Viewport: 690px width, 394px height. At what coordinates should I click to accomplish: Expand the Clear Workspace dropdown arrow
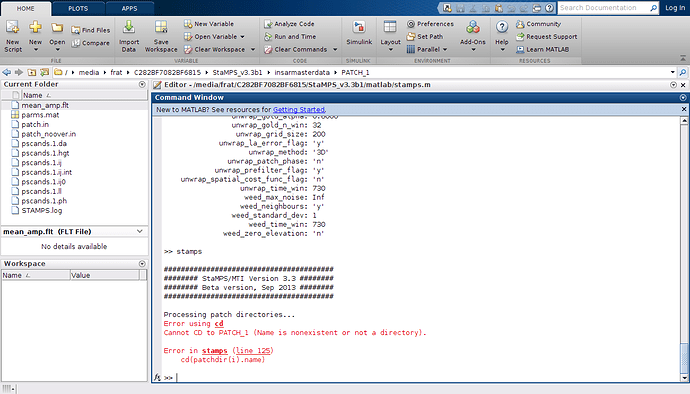(253, 49)
